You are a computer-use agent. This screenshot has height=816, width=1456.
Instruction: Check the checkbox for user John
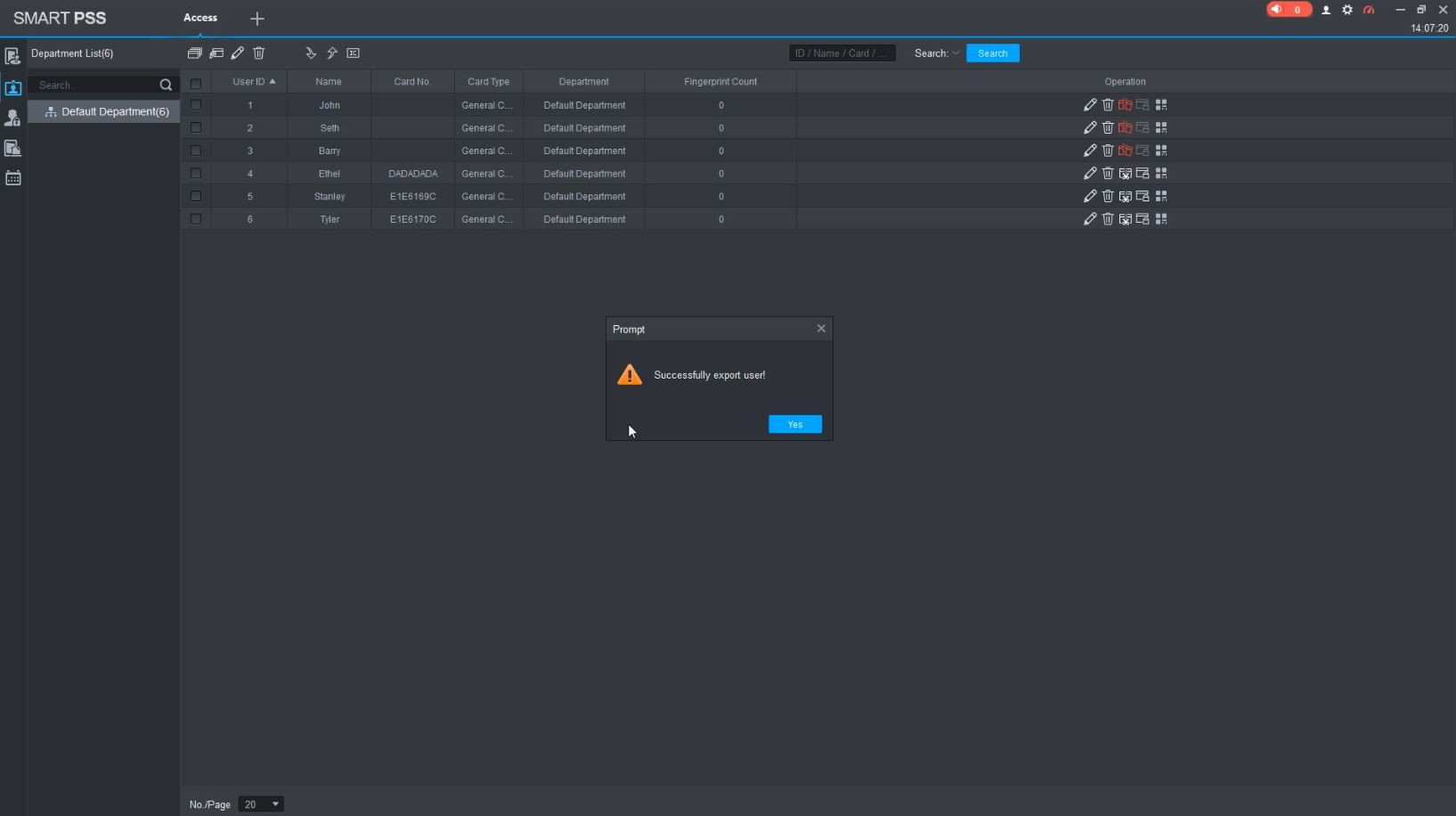pos(196,105)
